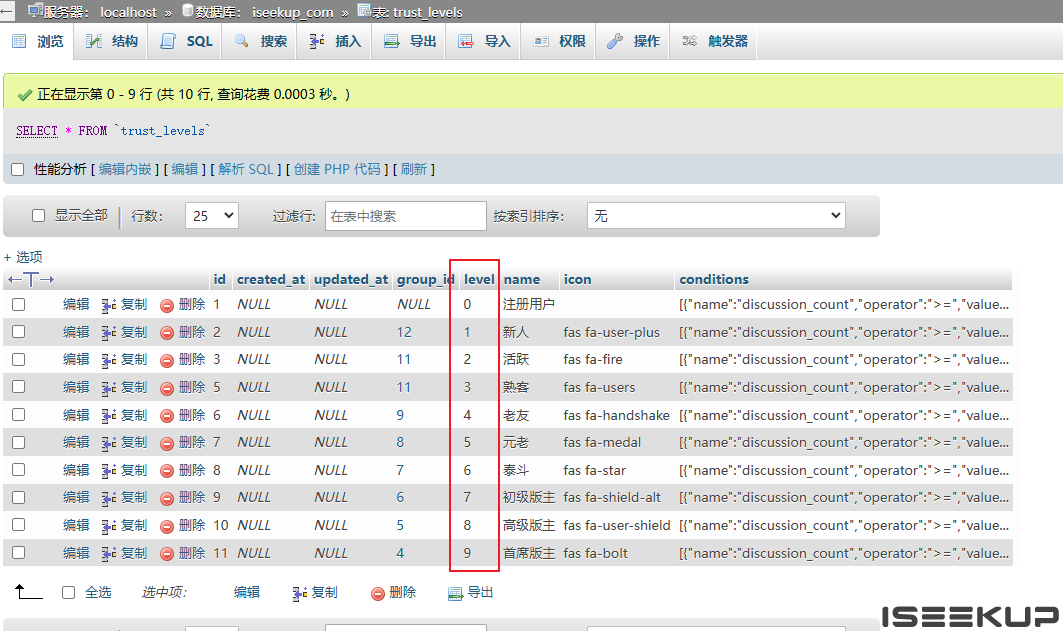
Task: Sort by the group_id column header
Action: (425, 279)
